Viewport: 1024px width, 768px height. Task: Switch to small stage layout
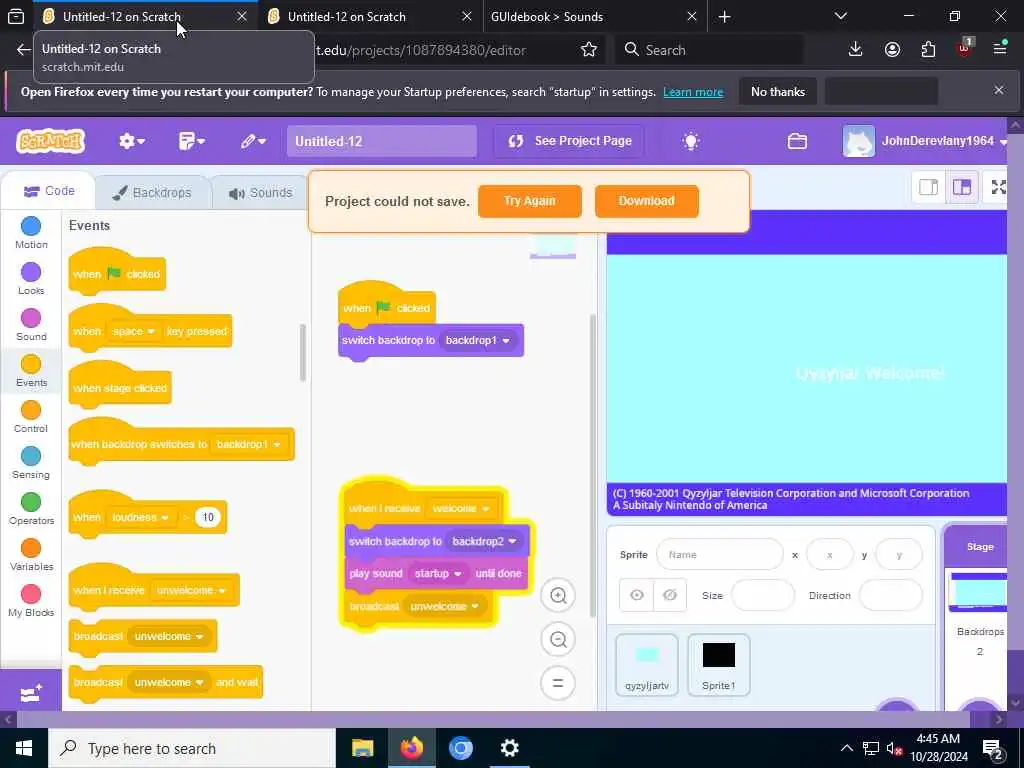(x=928, y=187)
